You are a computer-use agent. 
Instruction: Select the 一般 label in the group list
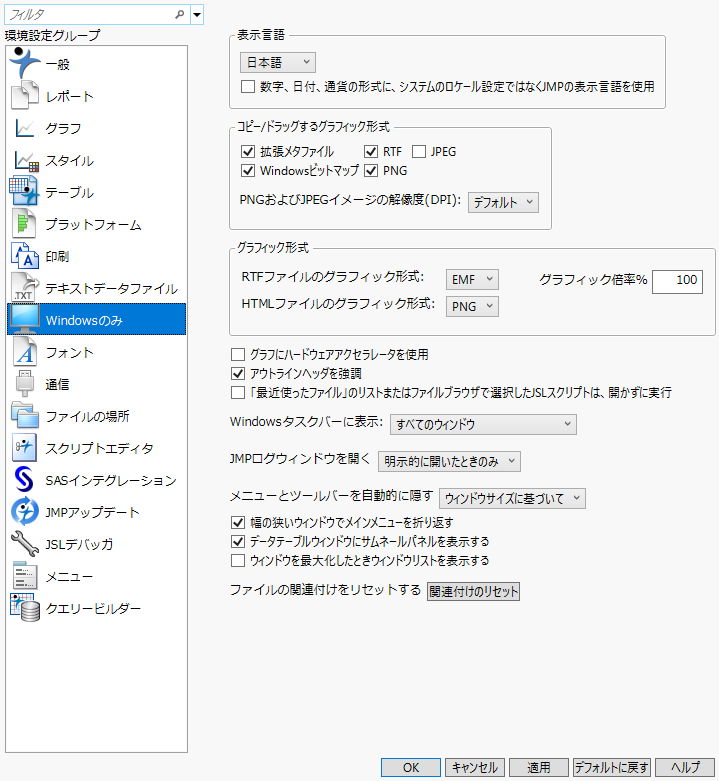coord(58,64)
